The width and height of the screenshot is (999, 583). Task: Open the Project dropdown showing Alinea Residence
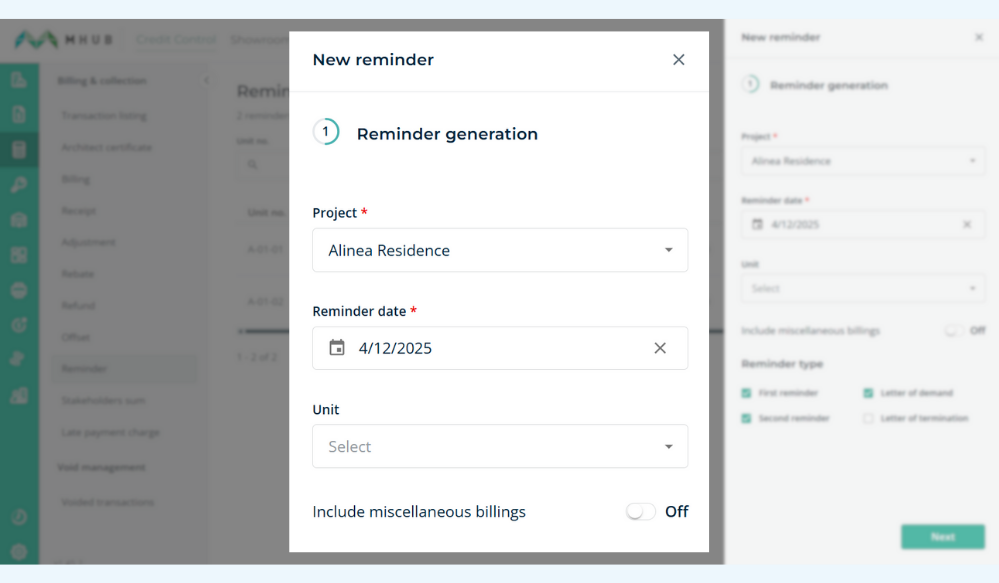(500, 250)
